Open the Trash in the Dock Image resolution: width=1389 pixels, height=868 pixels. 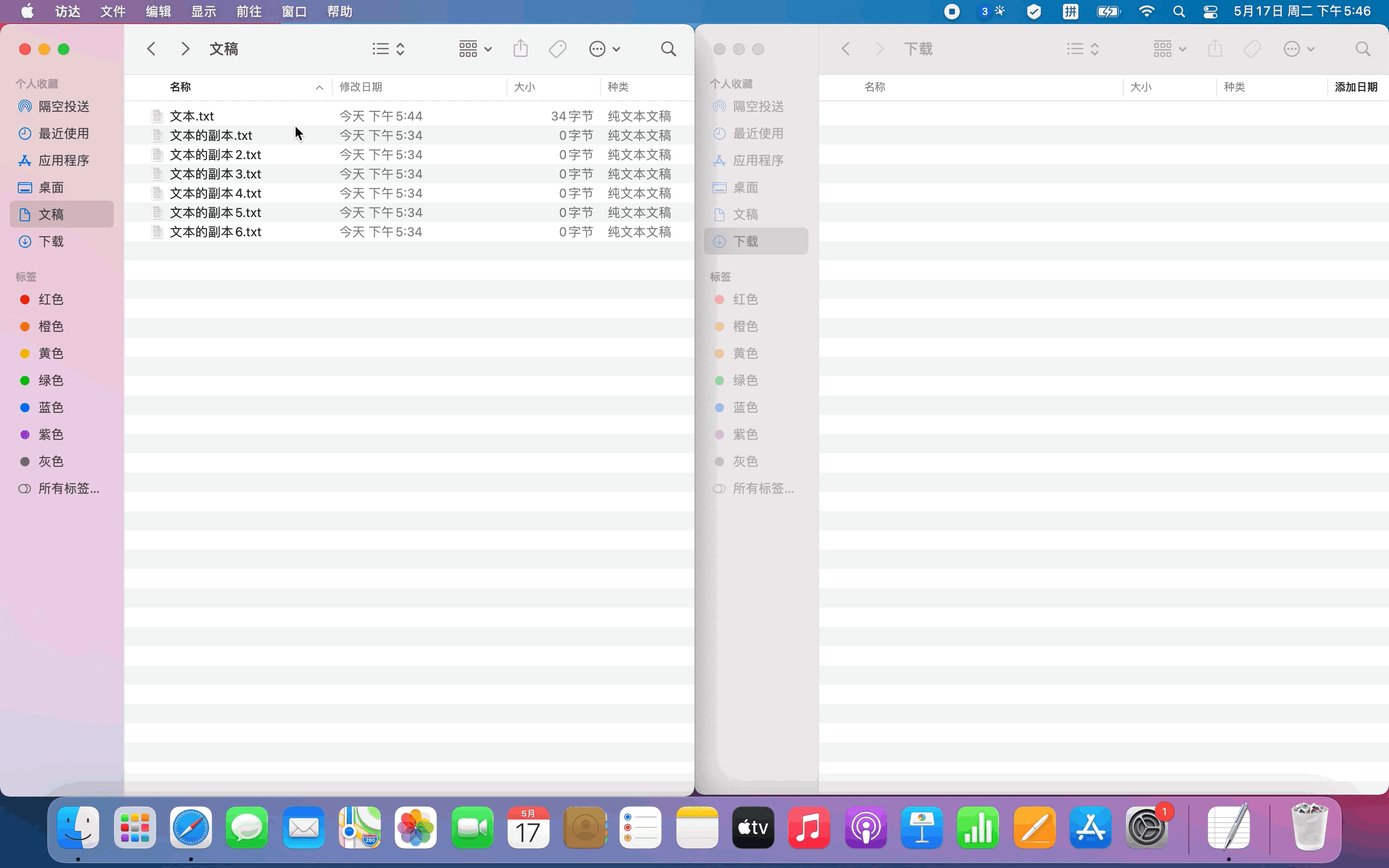(1309, 827)
